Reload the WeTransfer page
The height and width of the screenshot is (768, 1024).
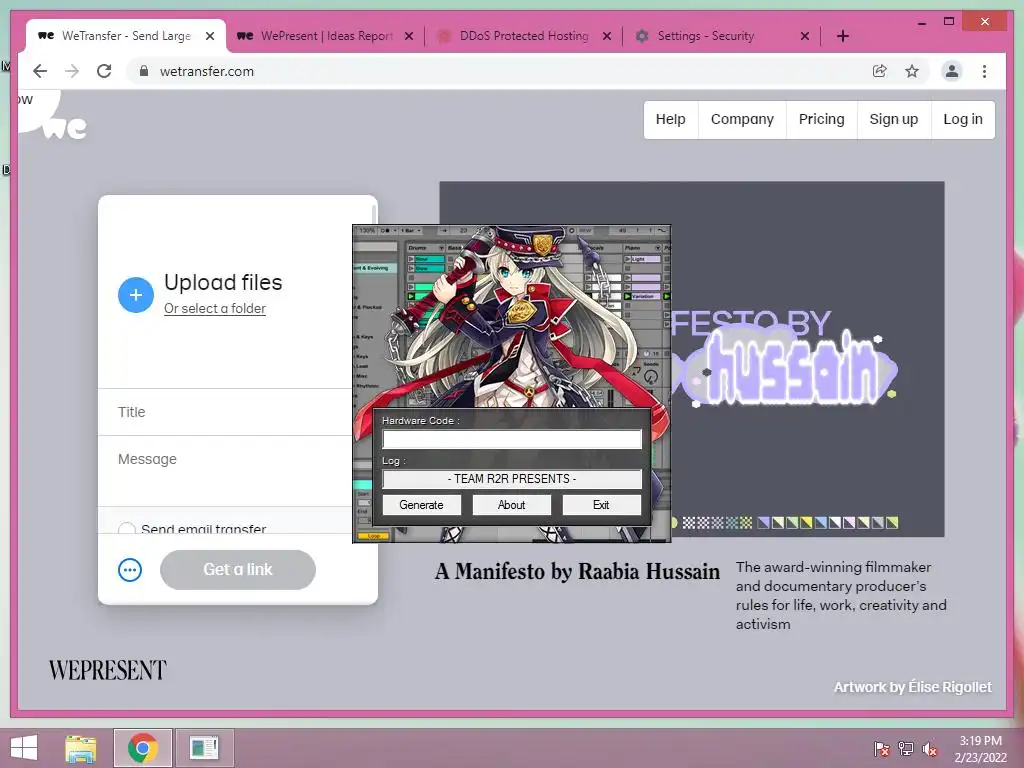pos(104,71)
